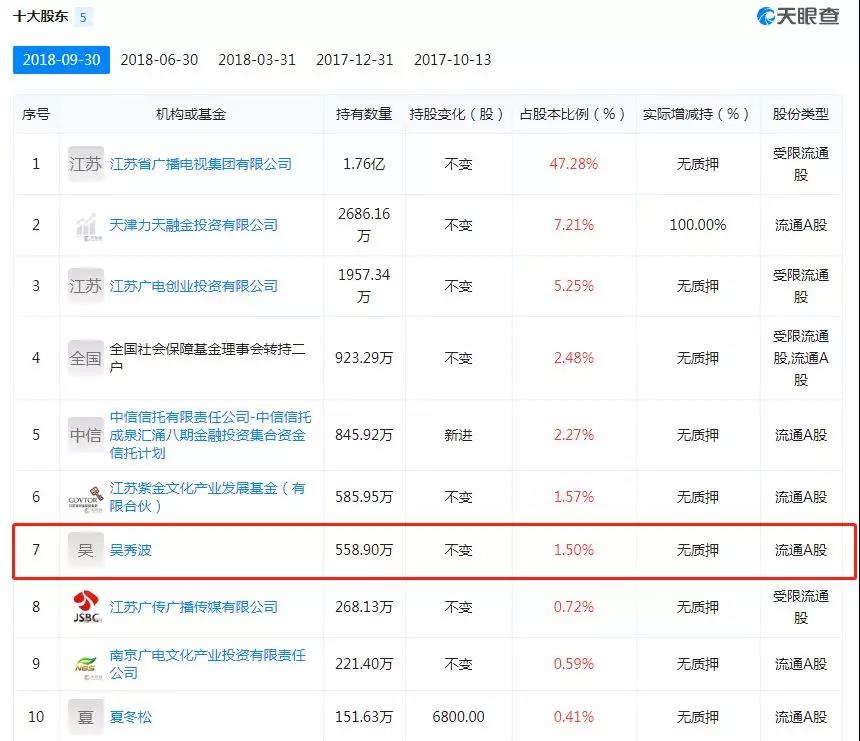Viewport: 860px width, 741px height.
Task: Click the 股份类型 column header
Action: click(x=801, y=114)
